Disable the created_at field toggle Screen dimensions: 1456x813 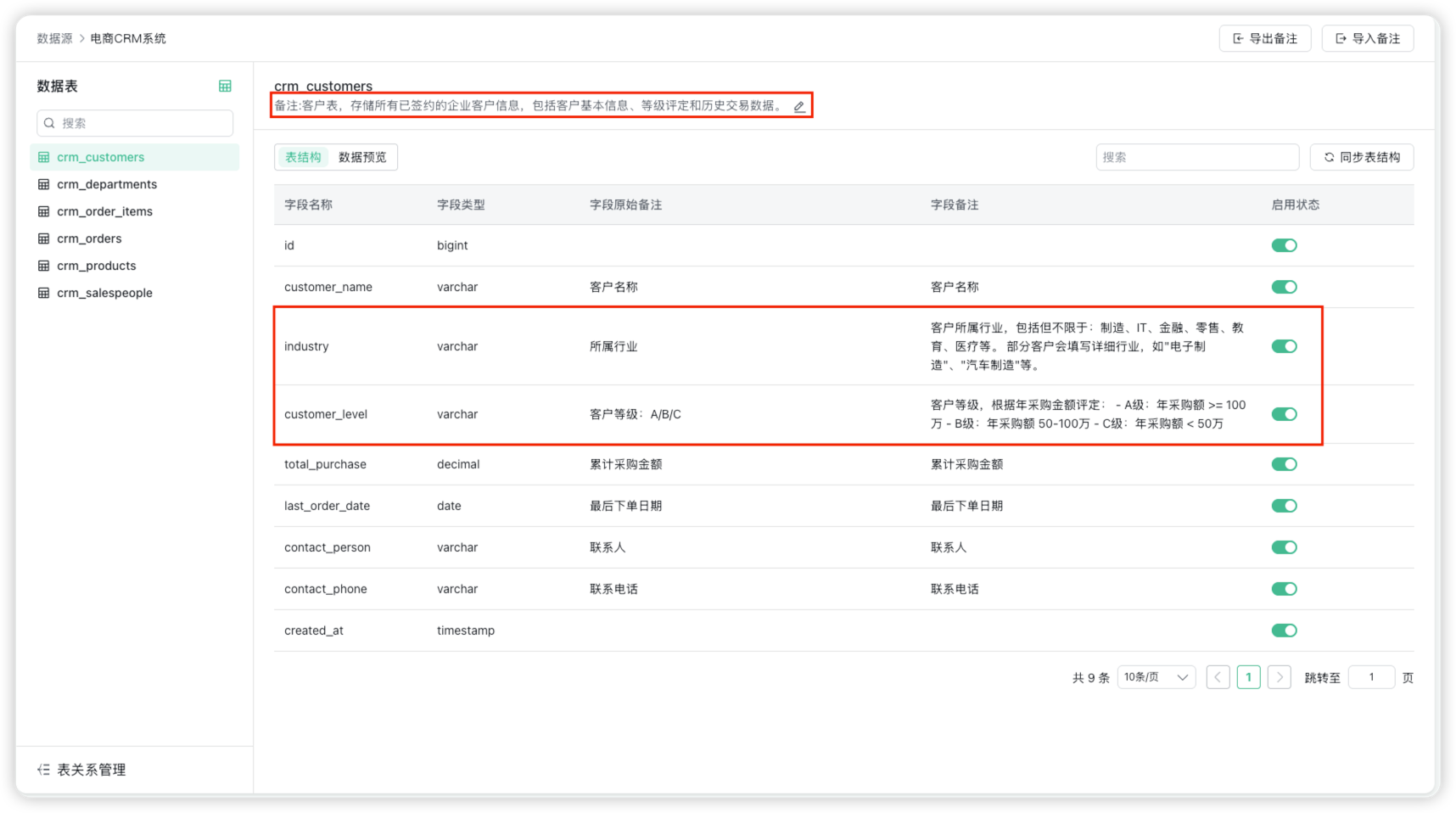pos(1284,631)
